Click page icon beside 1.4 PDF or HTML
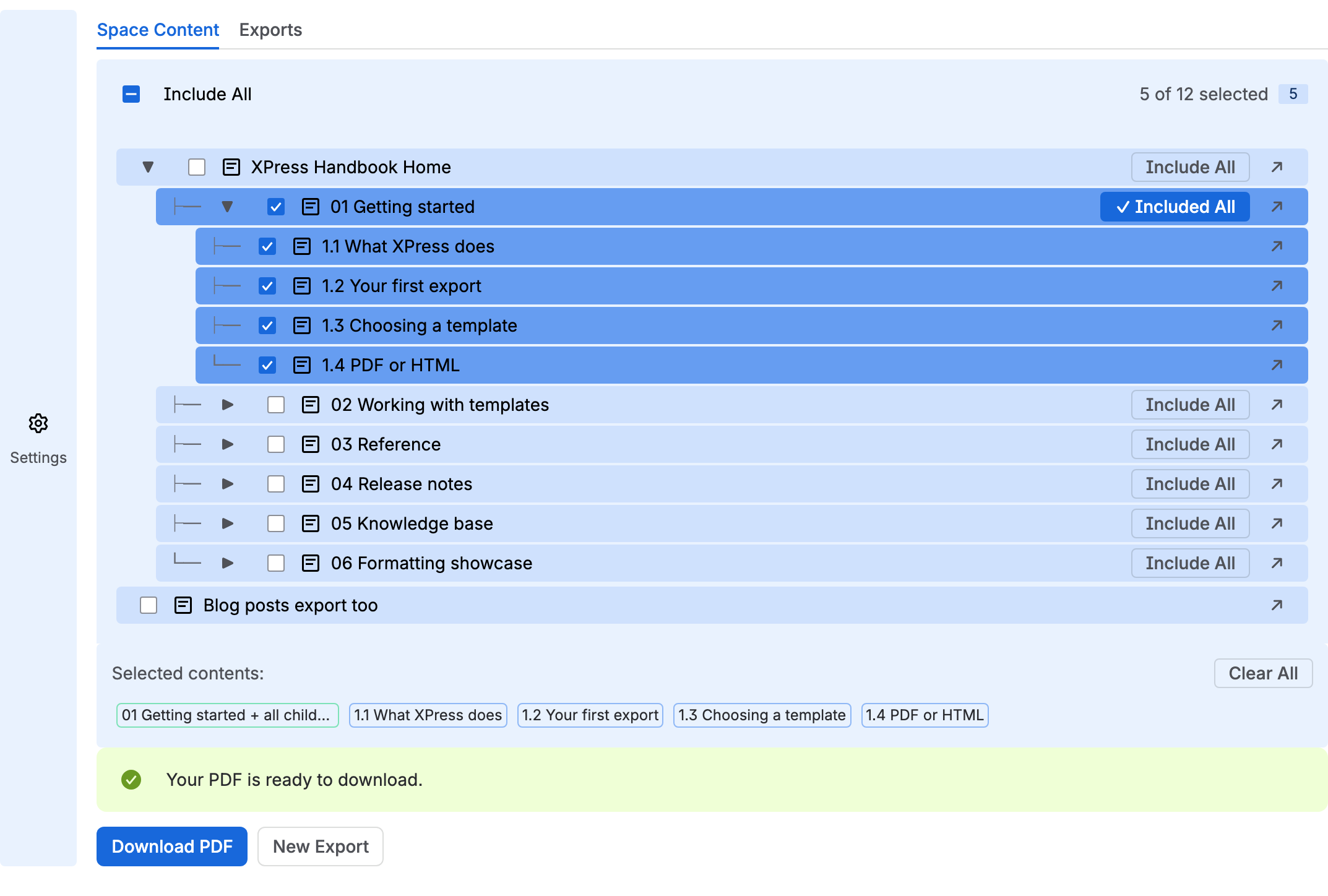Screen dimensions: 1328x896 (302, 365)
